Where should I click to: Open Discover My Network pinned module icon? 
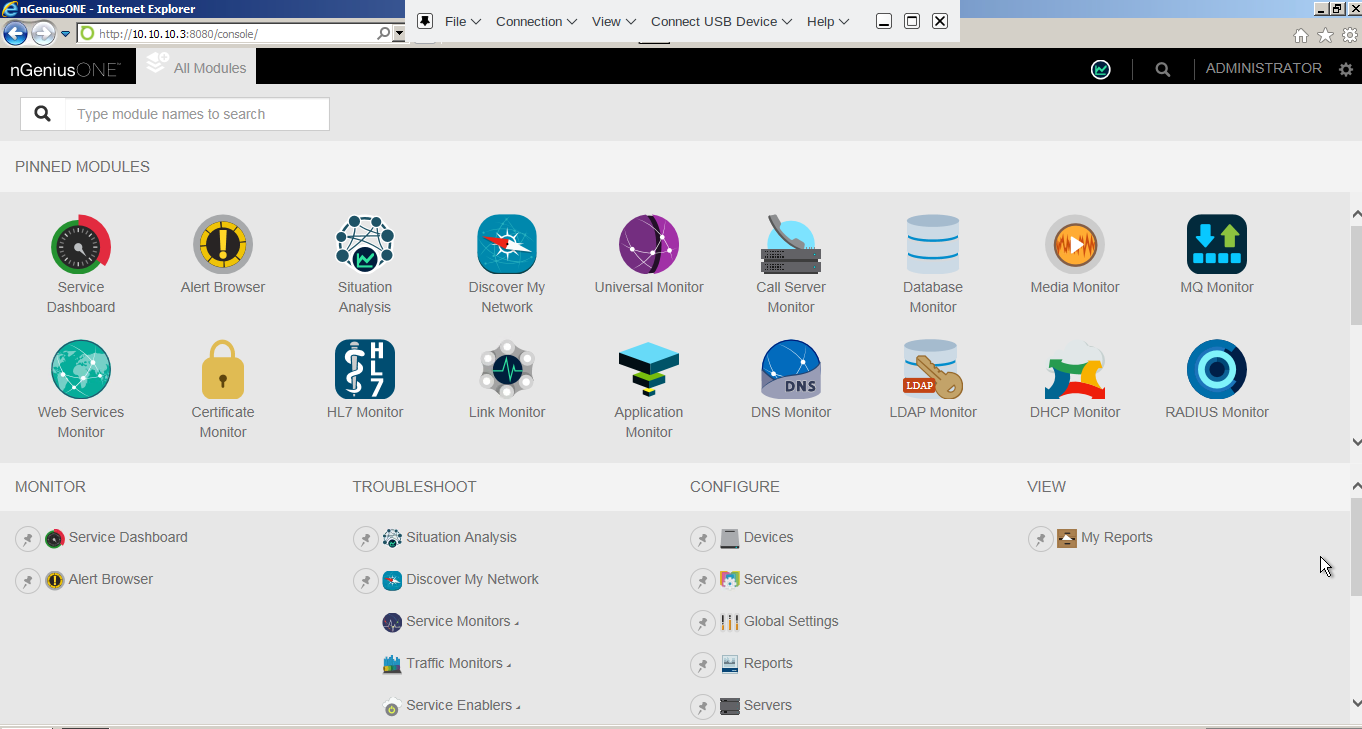[507, 245]
